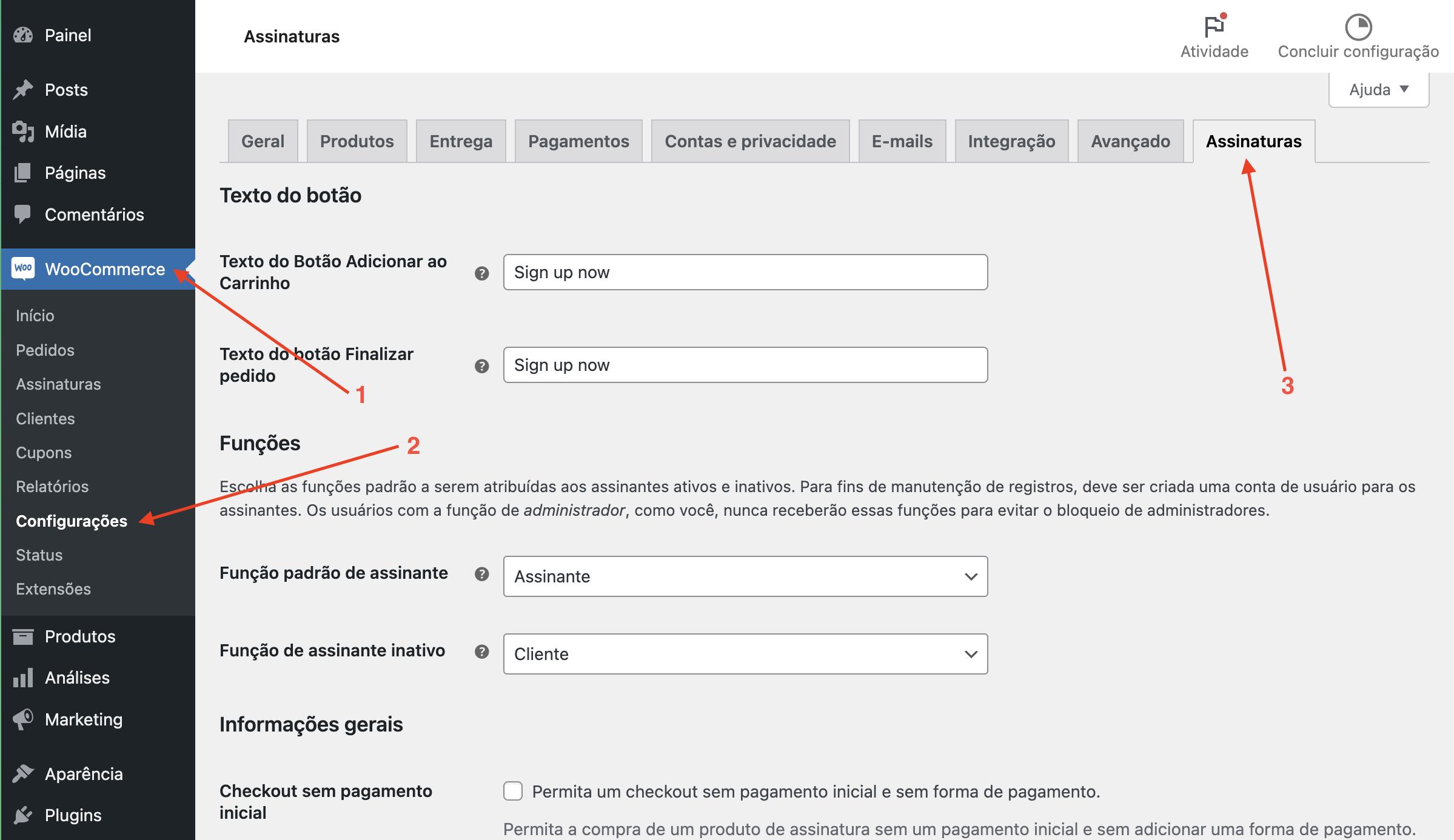Click the Marketing icon in sidebar
Viewport: 1454px width, 840px height.
click(24, 718)
